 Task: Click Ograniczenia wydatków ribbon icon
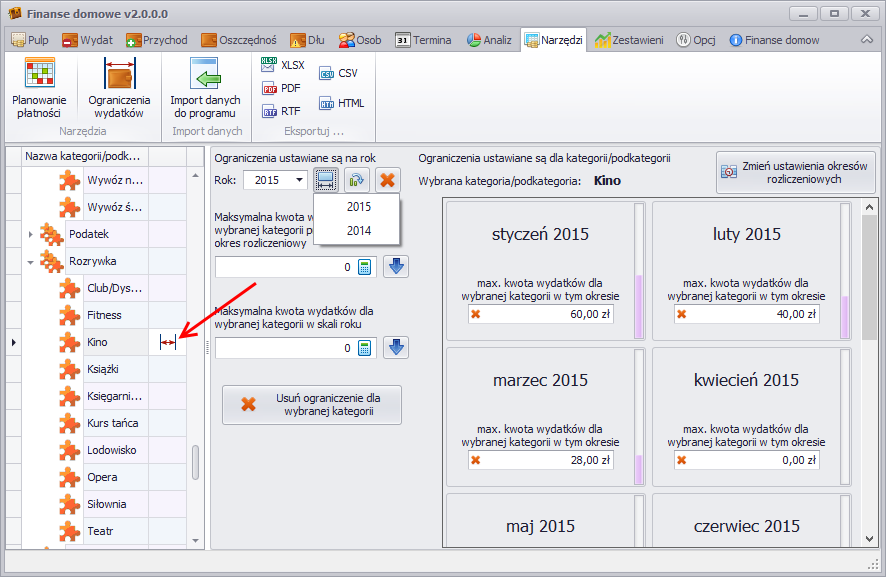[119, 88]
